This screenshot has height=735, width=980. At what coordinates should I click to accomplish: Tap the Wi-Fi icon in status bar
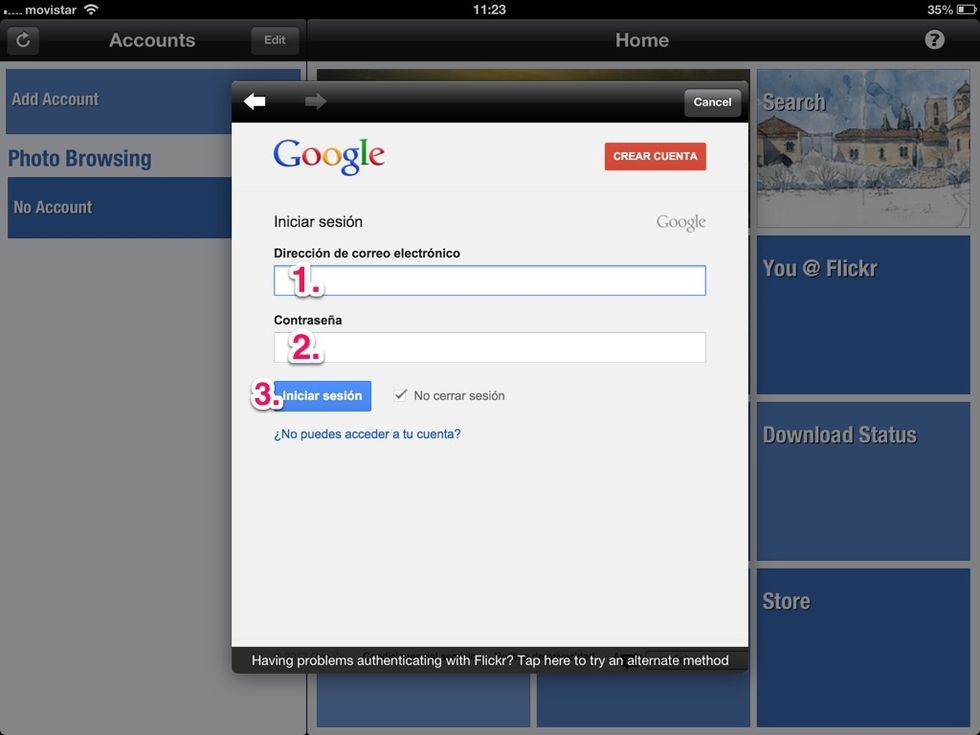91,9
